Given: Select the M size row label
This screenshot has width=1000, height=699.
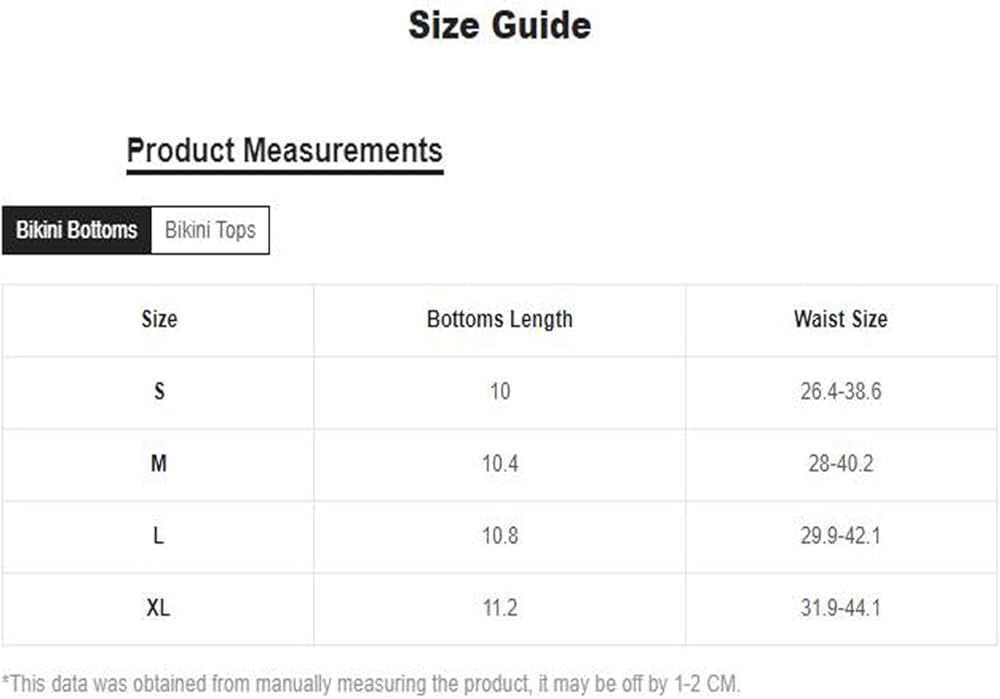Looking at the screenshot, I should click(x=159, y=464).
